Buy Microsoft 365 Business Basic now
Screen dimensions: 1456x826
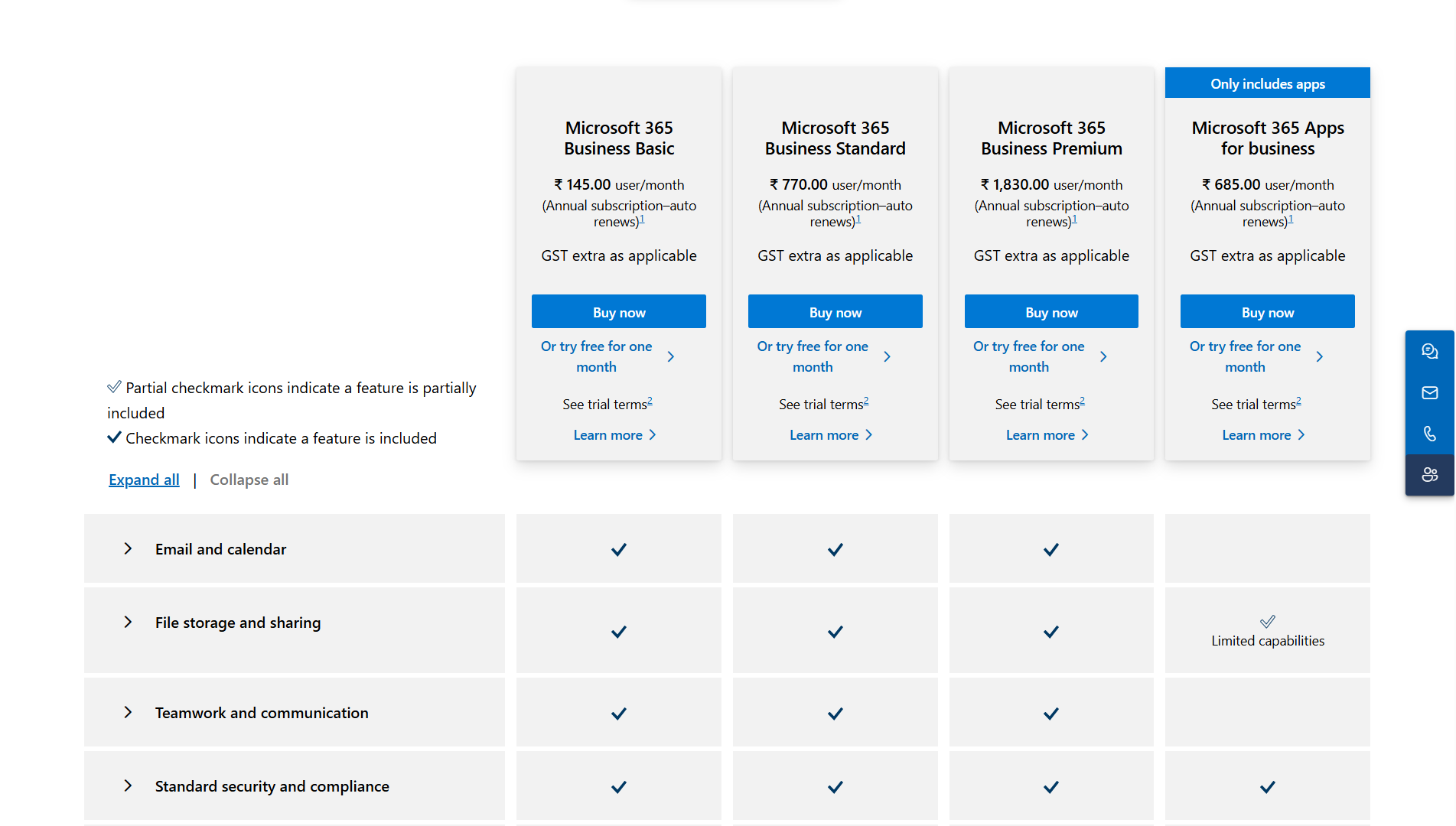[619, 312]
